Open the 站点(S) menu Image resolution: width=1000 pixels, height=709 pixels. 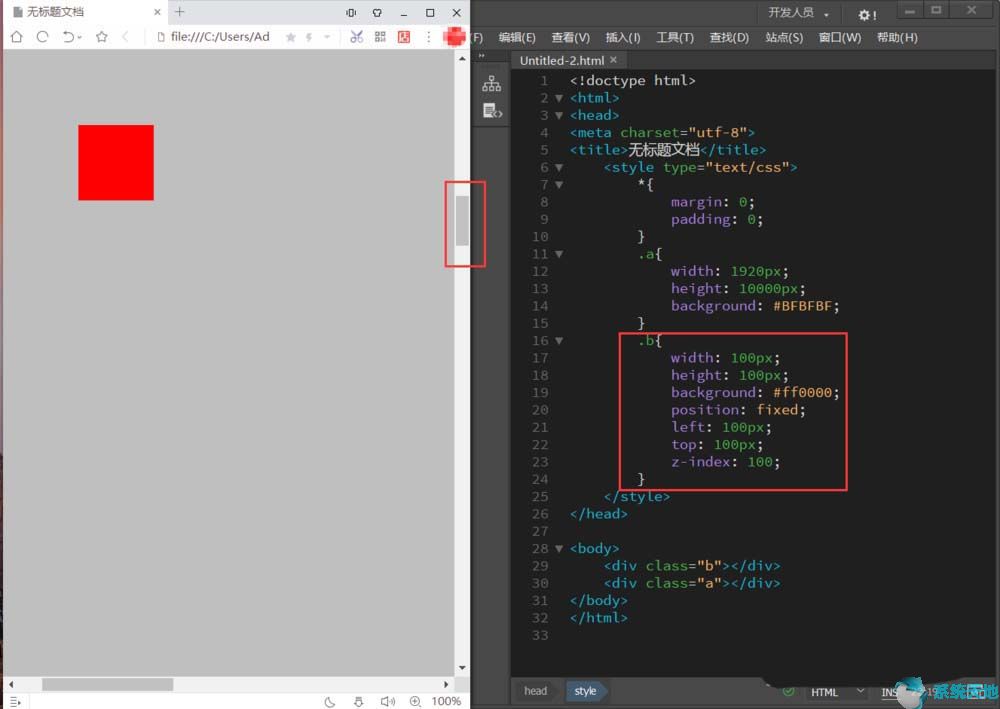click(784, 38)
